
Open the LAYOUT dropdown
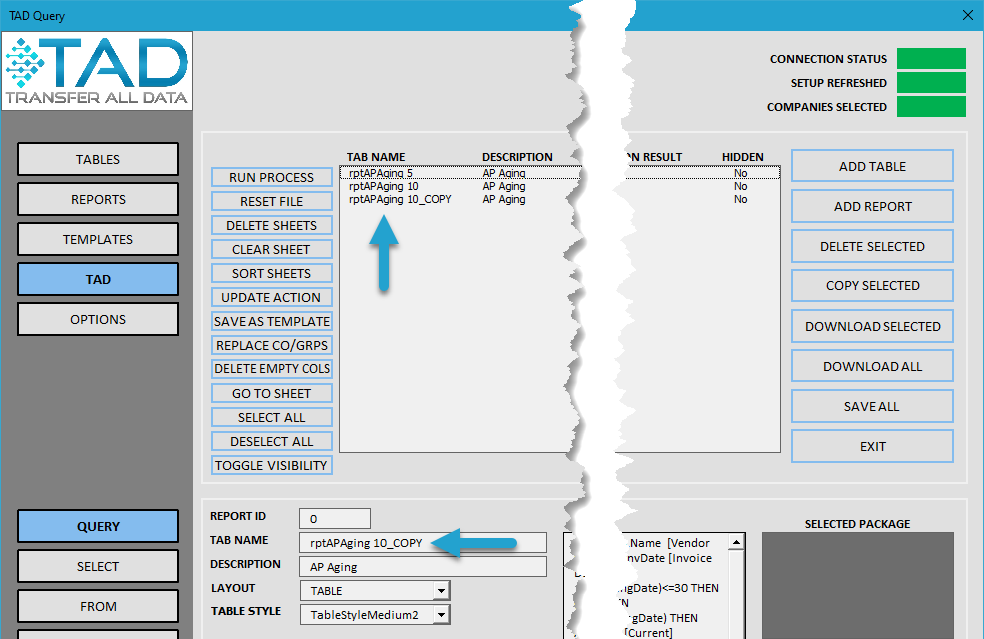[x=441, y=591]
